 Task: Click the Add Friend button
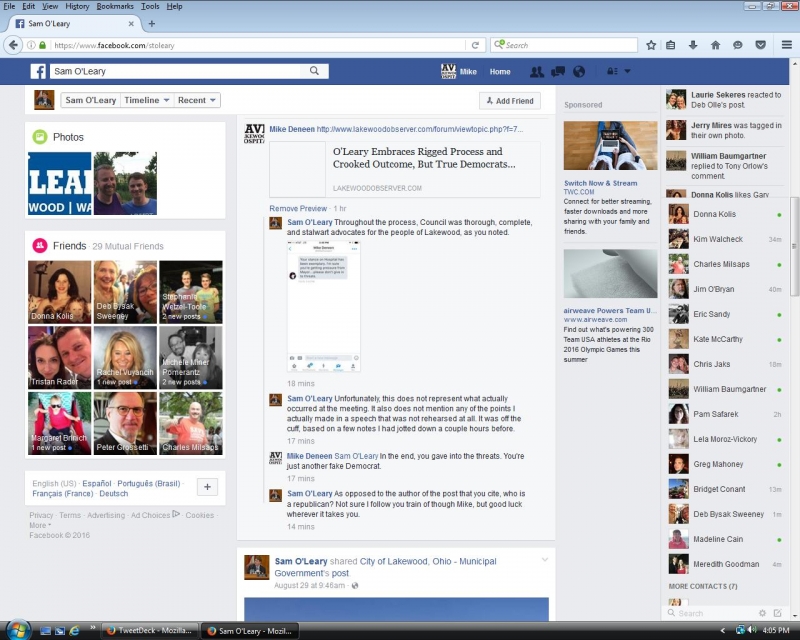(508, 100)
